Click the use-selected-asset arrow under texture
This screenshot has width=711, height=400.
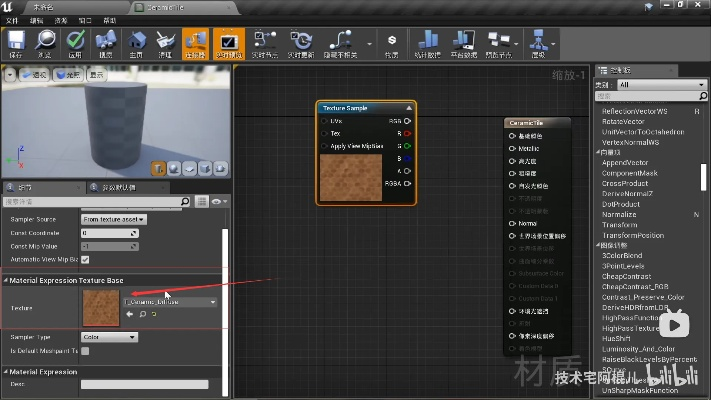click(x=129, y=314)
